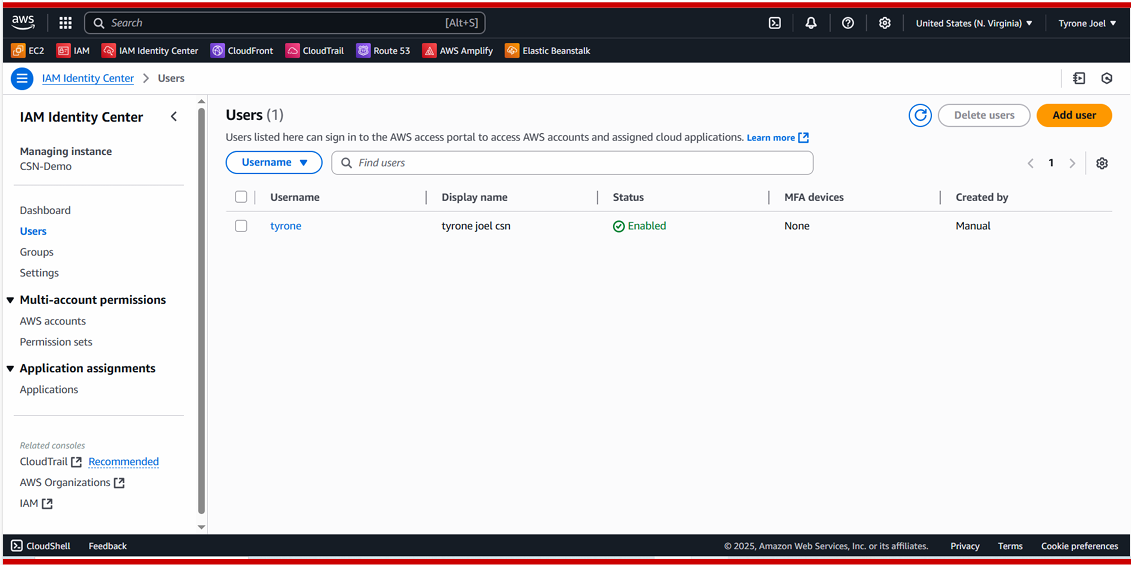Screen dimensions: 1131x565
Task: Click the Add user button
Action: click(x=1074, y=115)
